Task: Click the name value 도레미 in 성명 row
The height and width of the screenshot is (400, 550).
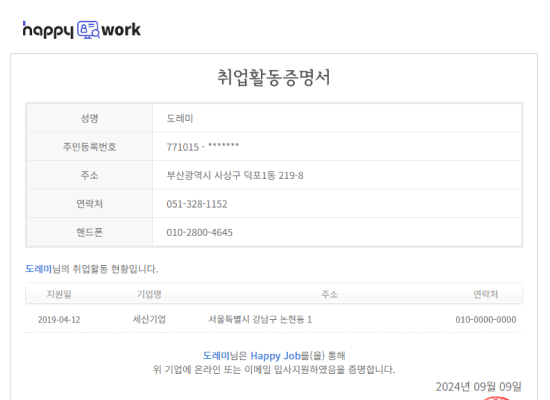Action: pyautogui.click(x=180, y=118)
